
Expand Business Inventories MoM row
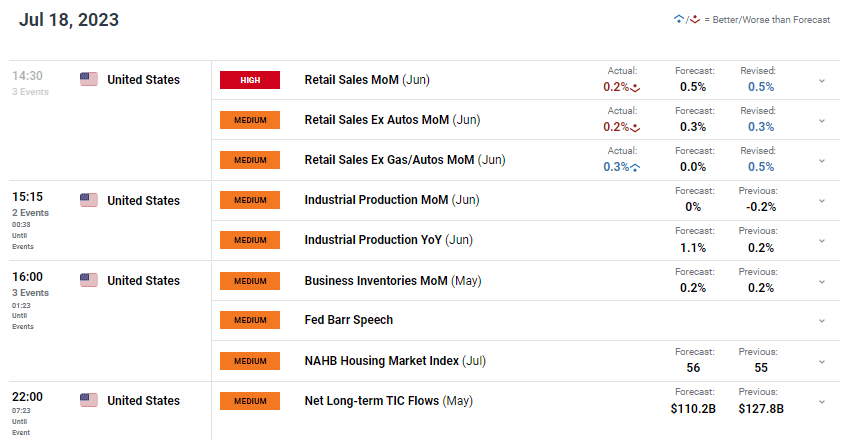coord(822,282)
